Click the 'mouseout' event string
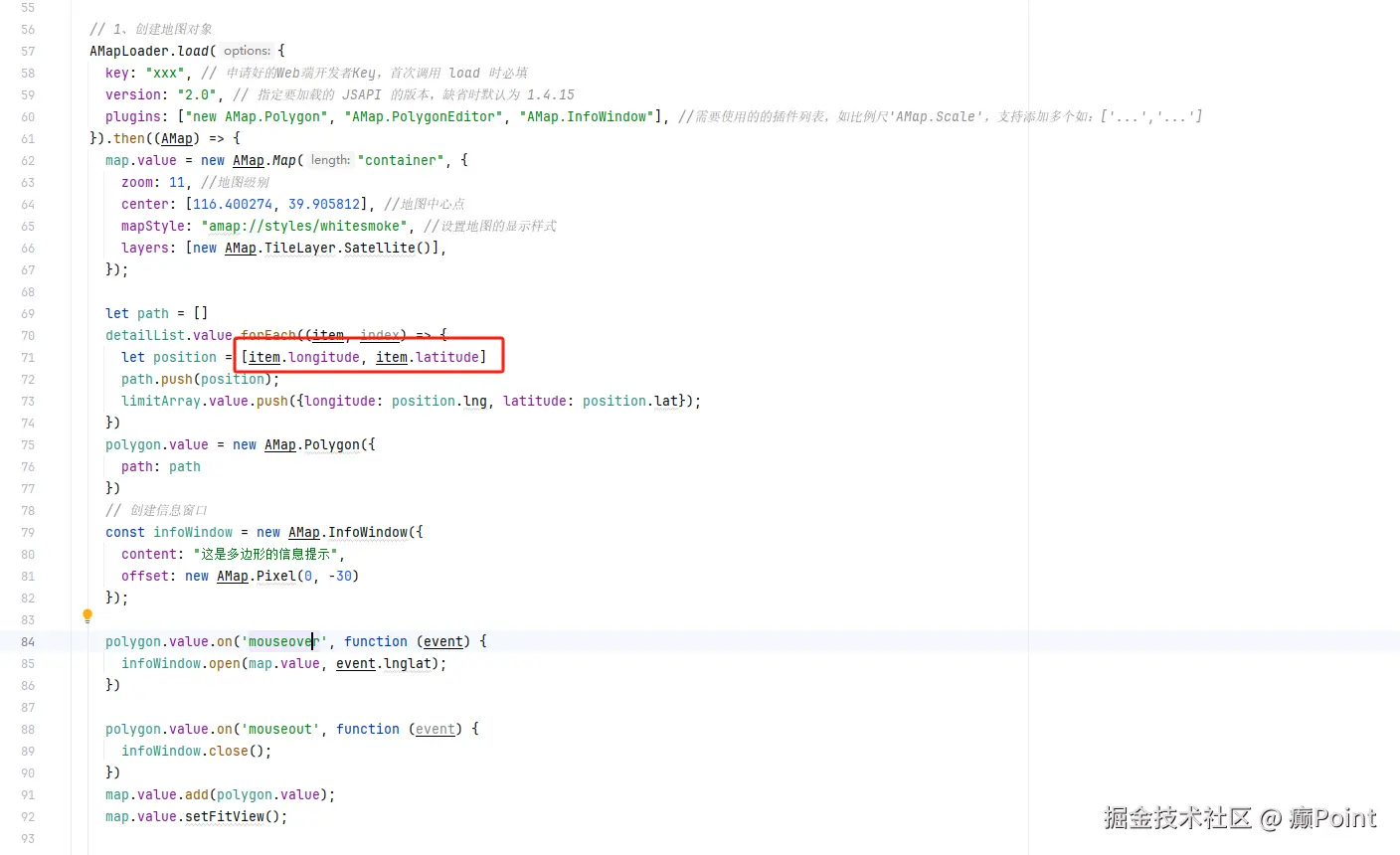1400x855 pixels. [x=280, y=729]
